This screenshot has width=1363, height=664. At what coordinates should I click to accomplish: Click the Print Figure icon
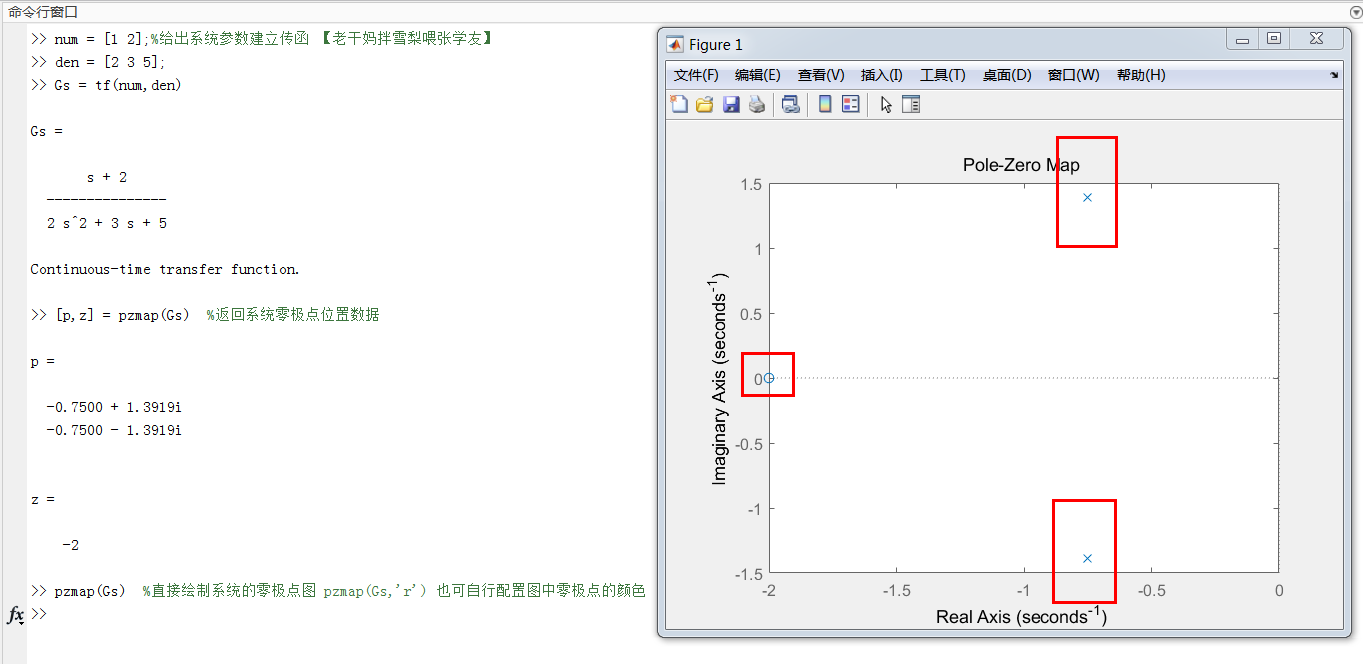click(757, 104)
